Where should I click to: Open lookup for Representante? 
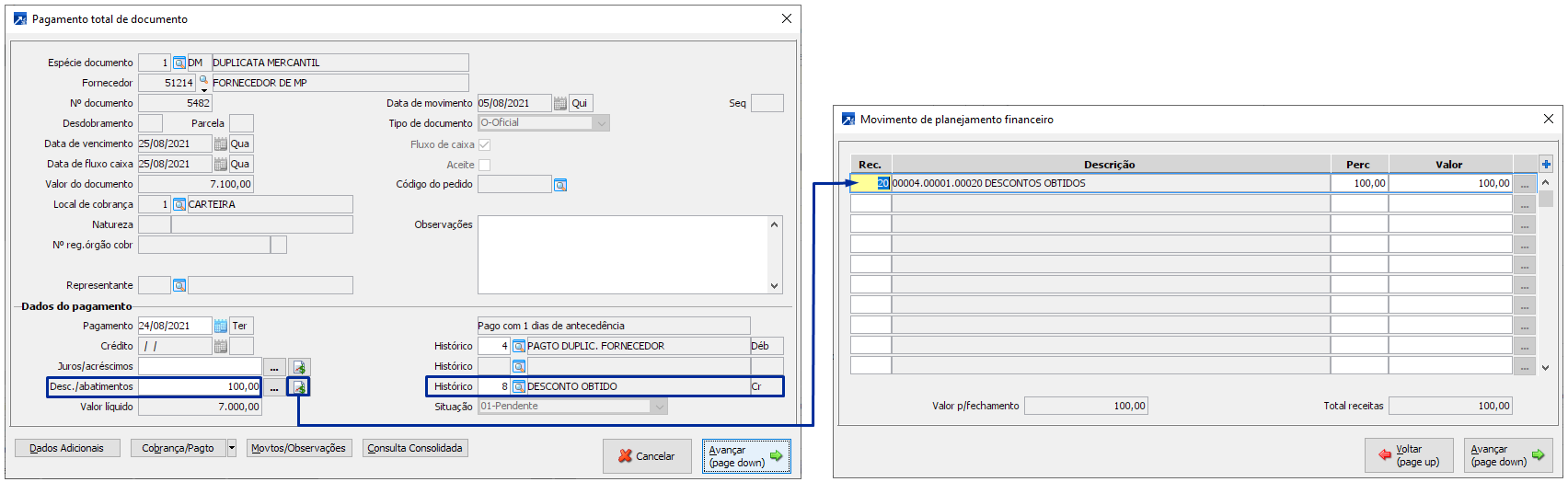179,285
